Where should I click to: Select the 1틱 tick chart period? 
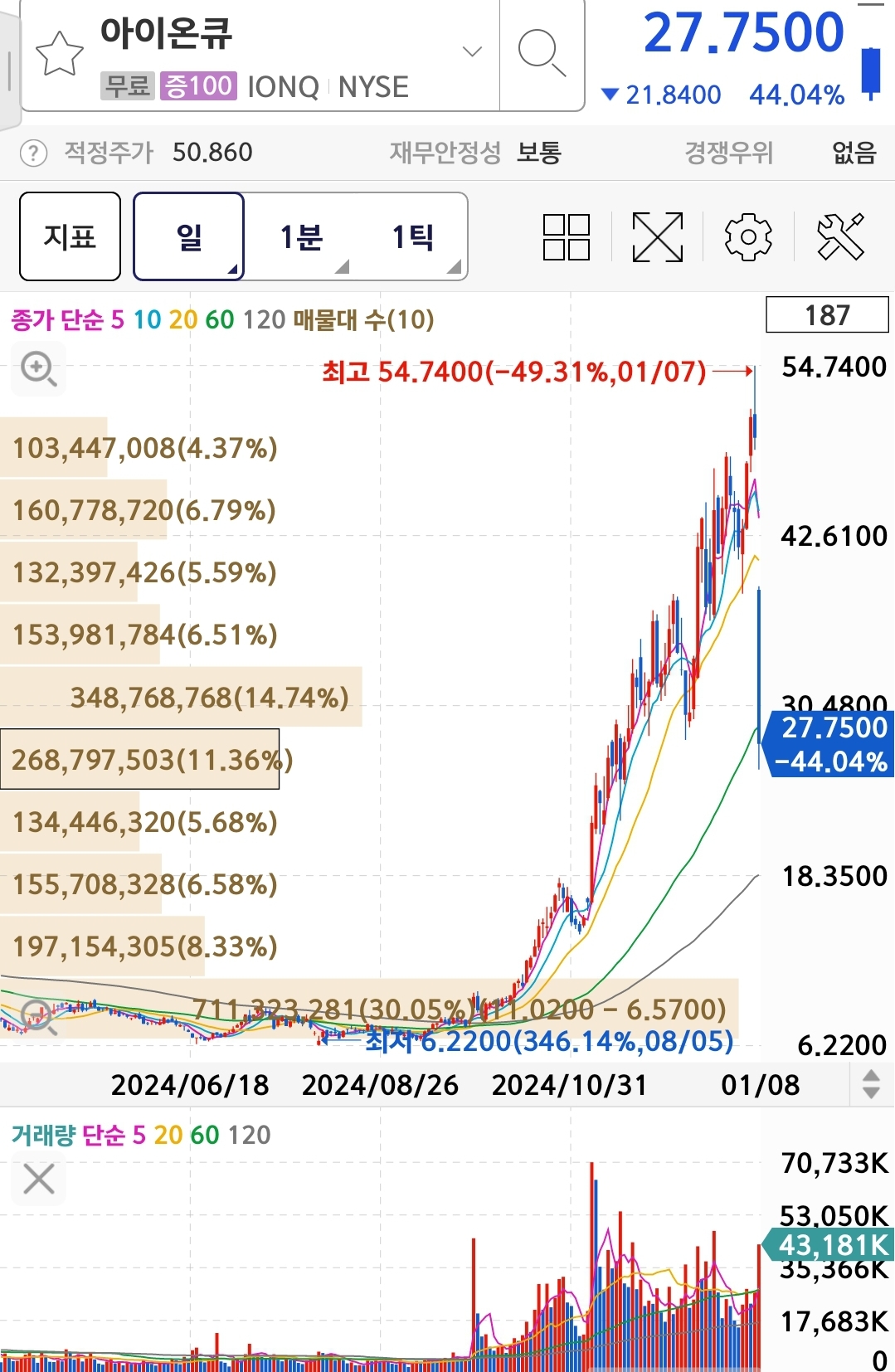tap(413, 236)
